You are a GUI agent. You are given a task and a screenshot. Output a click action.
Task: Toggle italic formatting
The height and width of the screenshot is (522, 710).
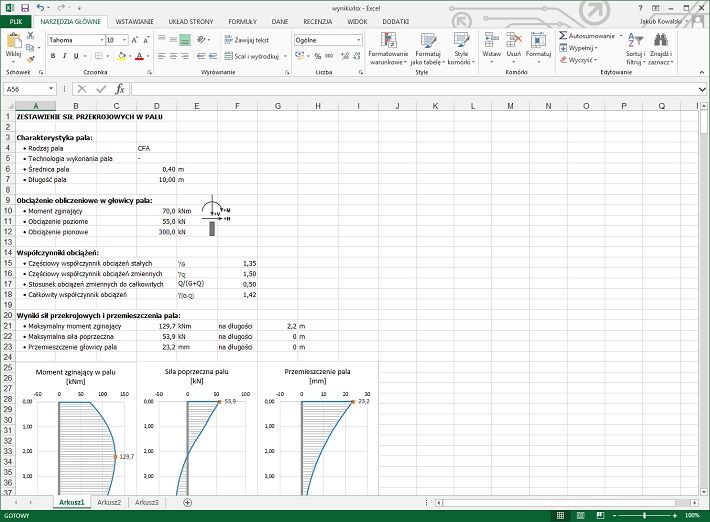(x=64, y=56)
